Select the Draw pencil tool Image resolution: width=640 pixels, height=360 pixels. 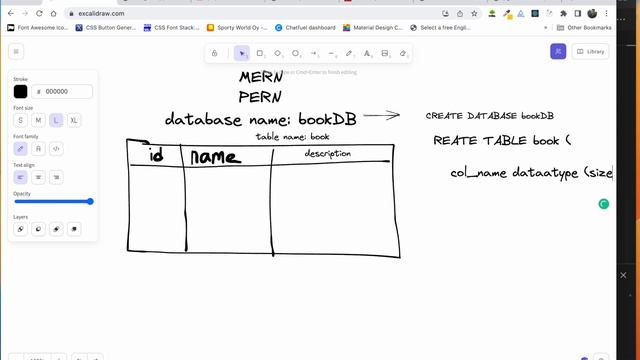coord(349,53)
